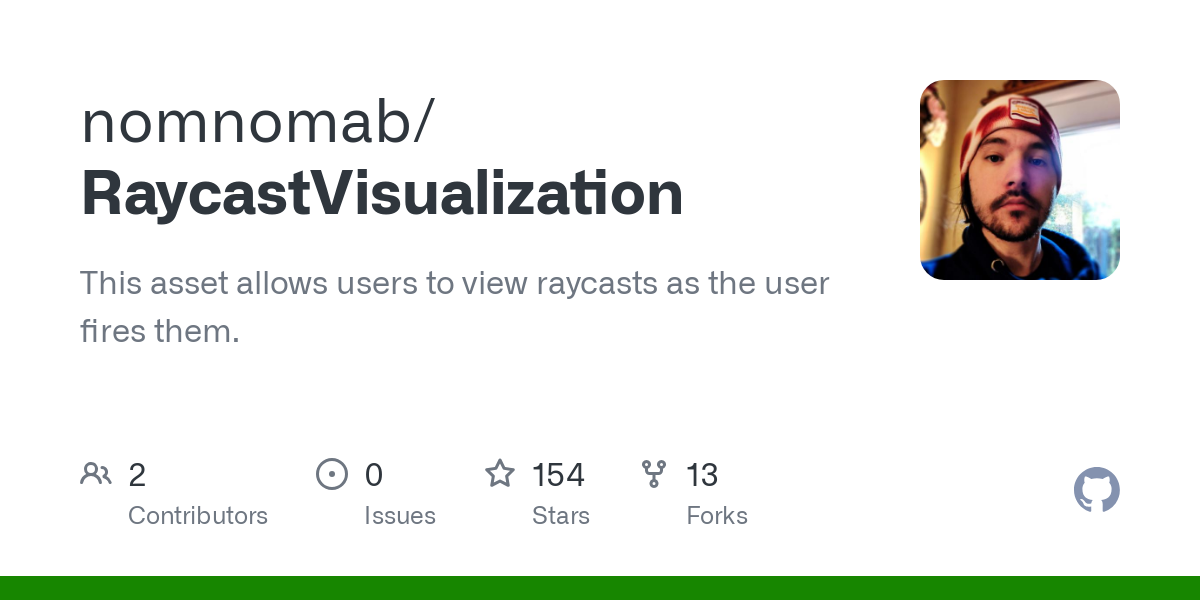
Task: Click the user avatar photo
Action: 1020,180
